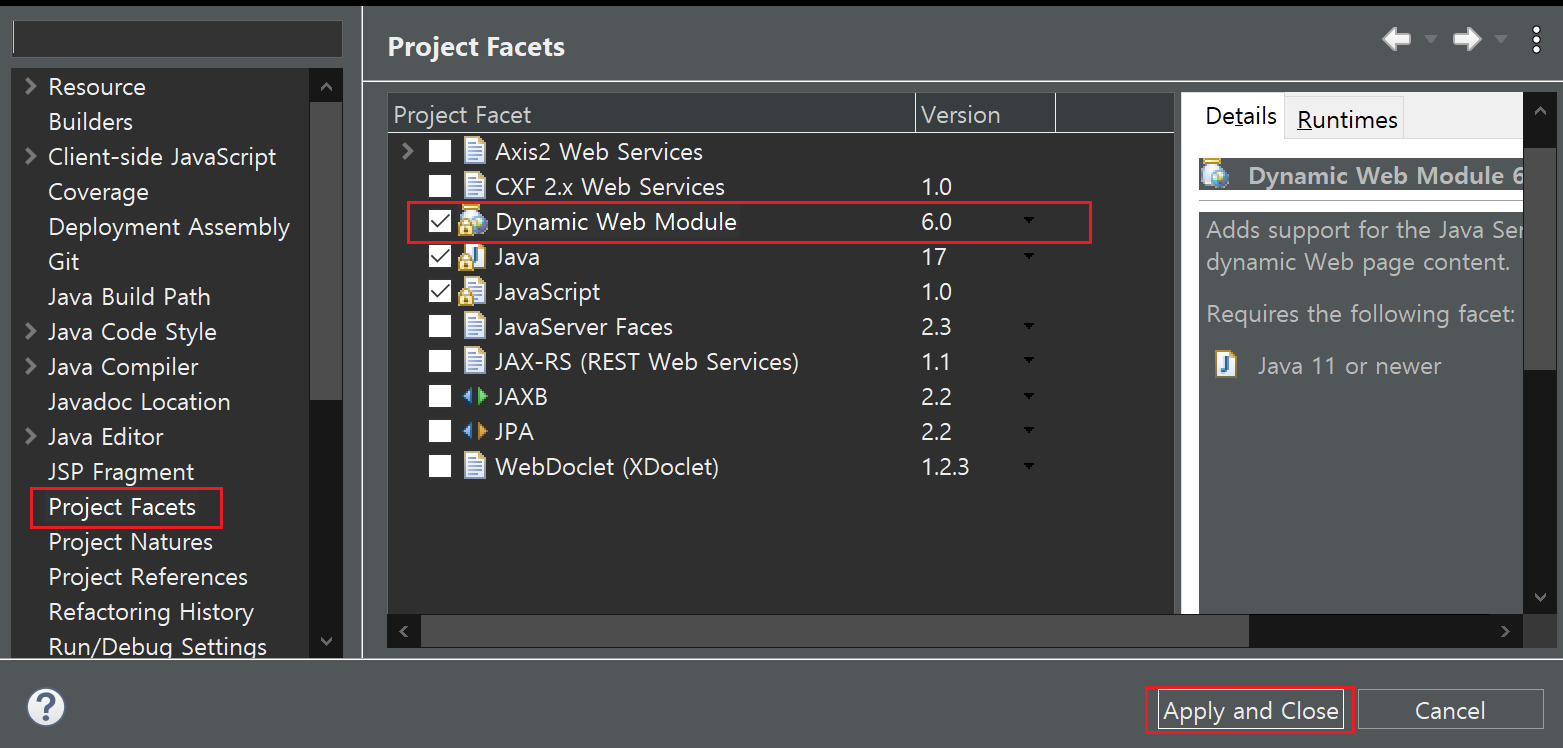The width and height of the screenshot is (1563, 748).
Task: Click the sidebar scroll up arrow
Action: (x=326, y=87)
